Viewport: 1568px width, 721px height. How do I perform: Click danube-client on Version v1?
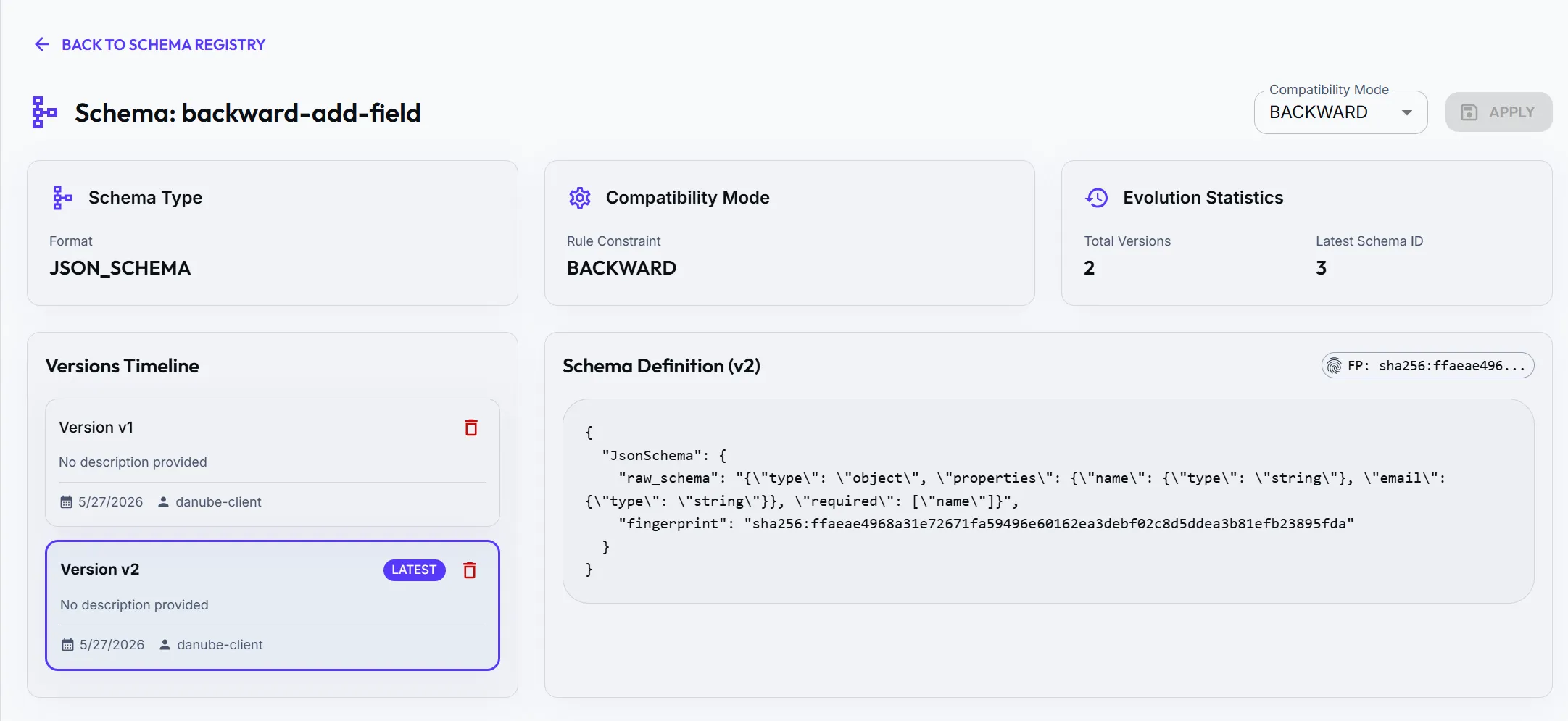click(218, 502)
